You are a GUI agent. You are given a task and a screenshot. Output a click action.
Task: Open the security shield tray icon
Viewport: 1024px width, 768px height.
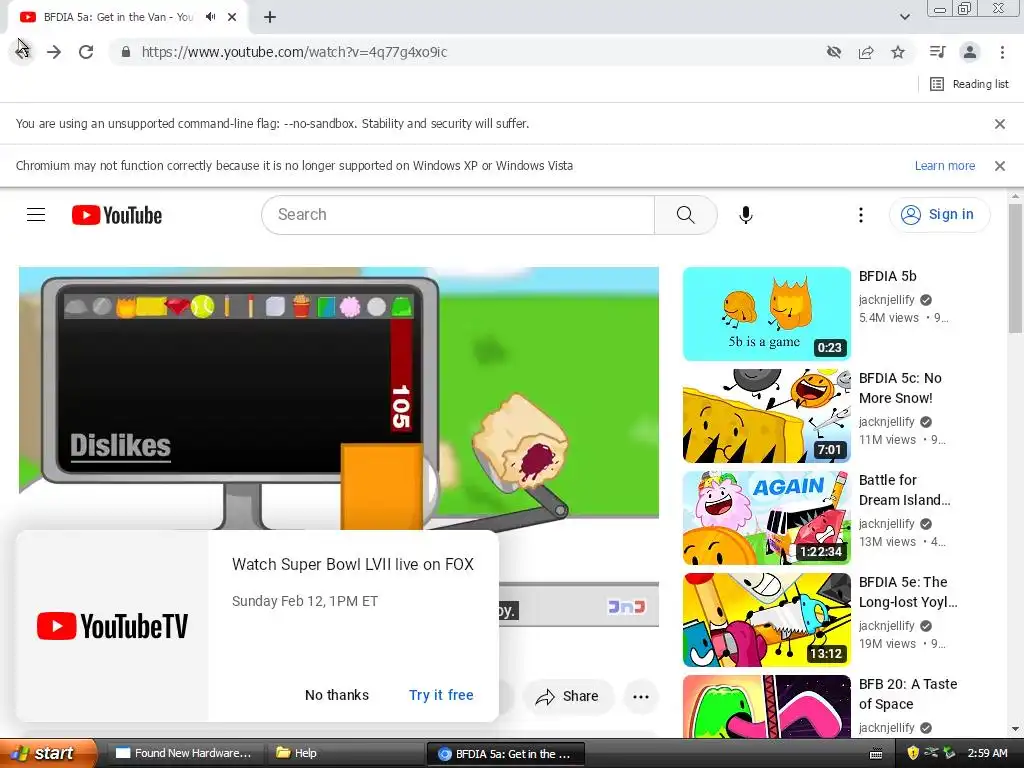pos(913,753)
